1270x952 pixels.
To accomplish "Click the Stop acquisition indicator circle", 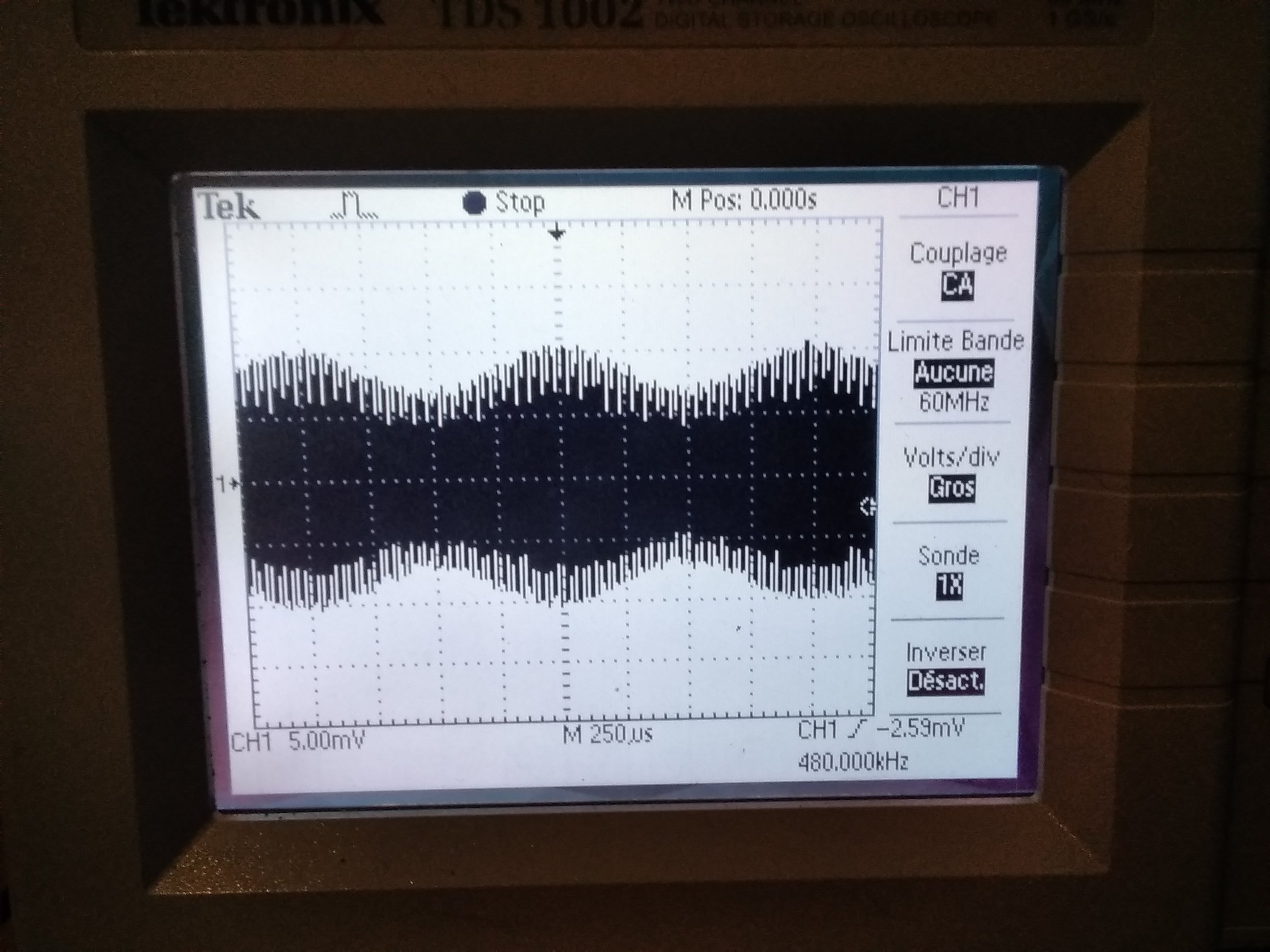I will coord(474,203).
